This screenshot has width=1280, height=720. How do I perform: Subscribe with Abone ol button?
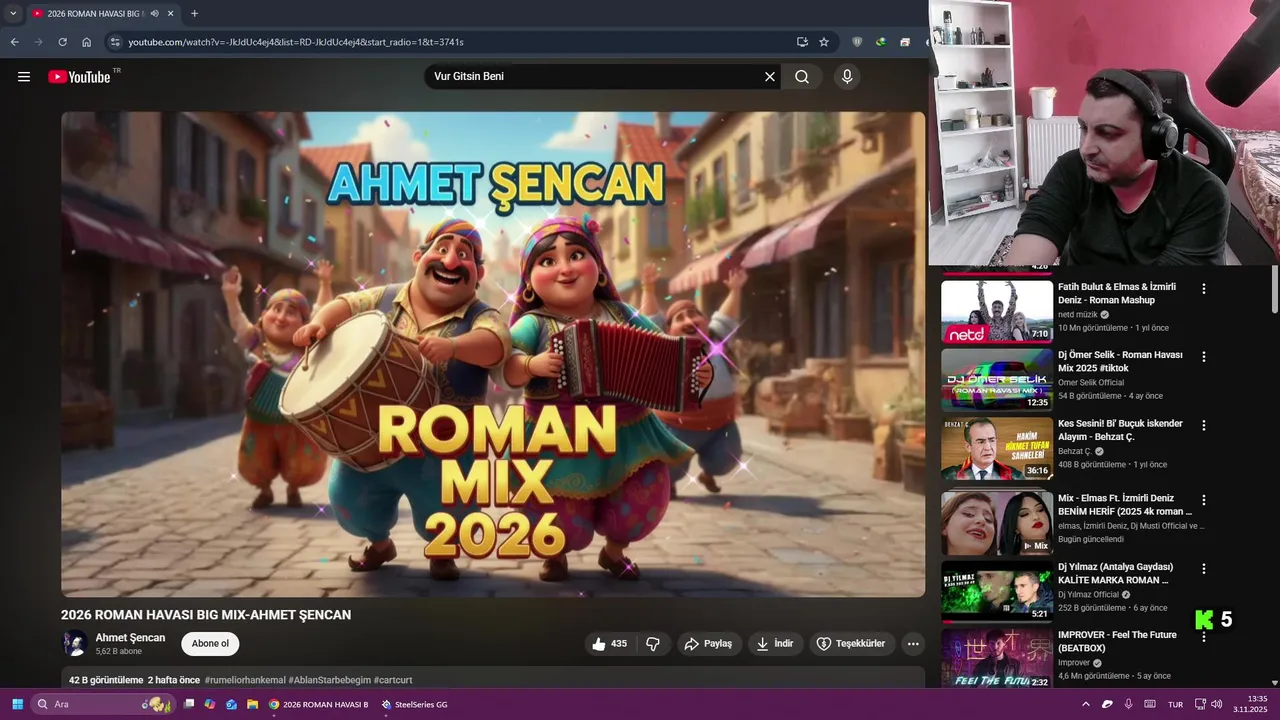(x=210, y=644)
